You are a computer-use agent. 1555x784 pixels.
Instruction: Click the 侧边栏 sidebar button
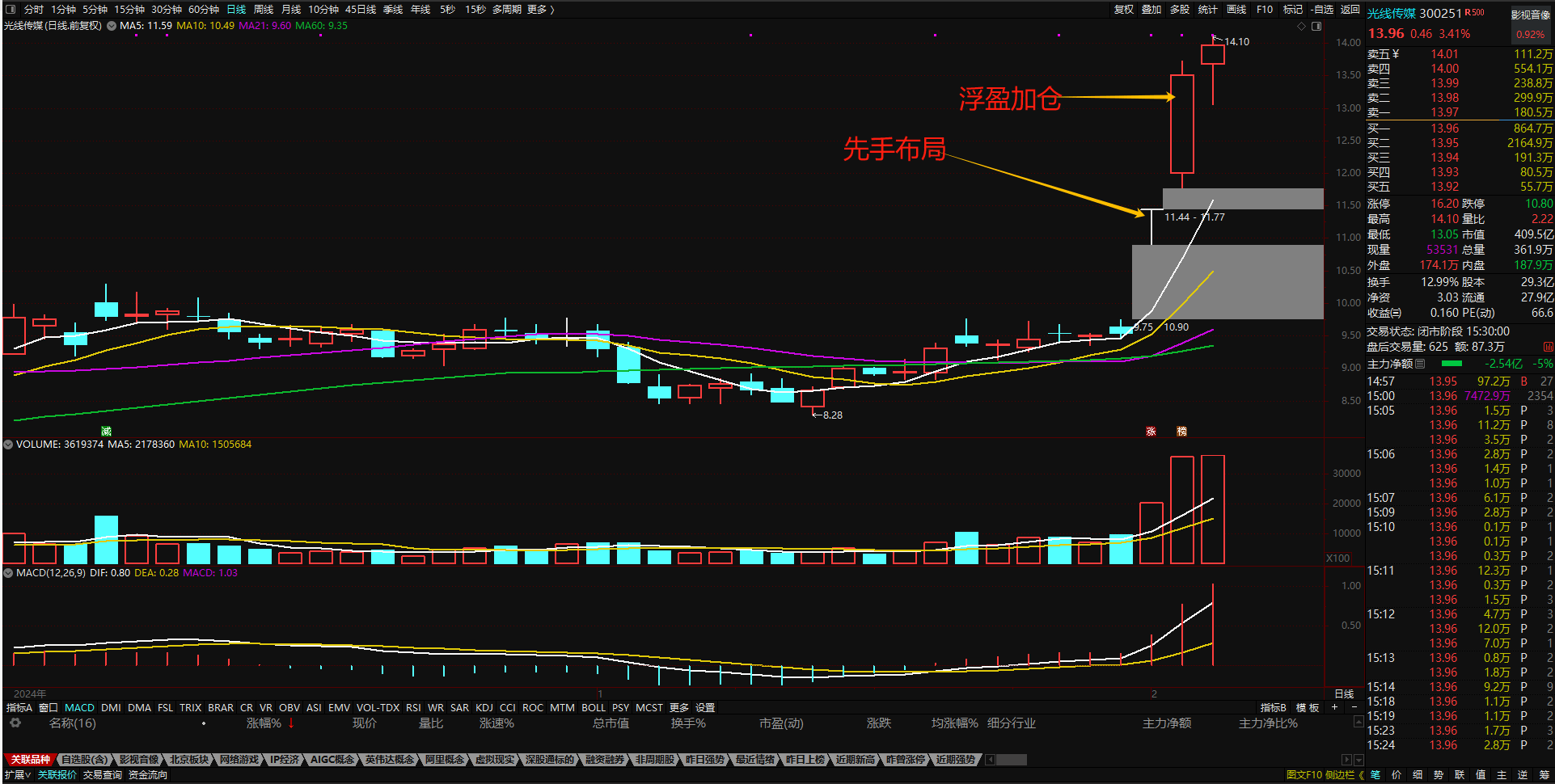coord(1340,774)
